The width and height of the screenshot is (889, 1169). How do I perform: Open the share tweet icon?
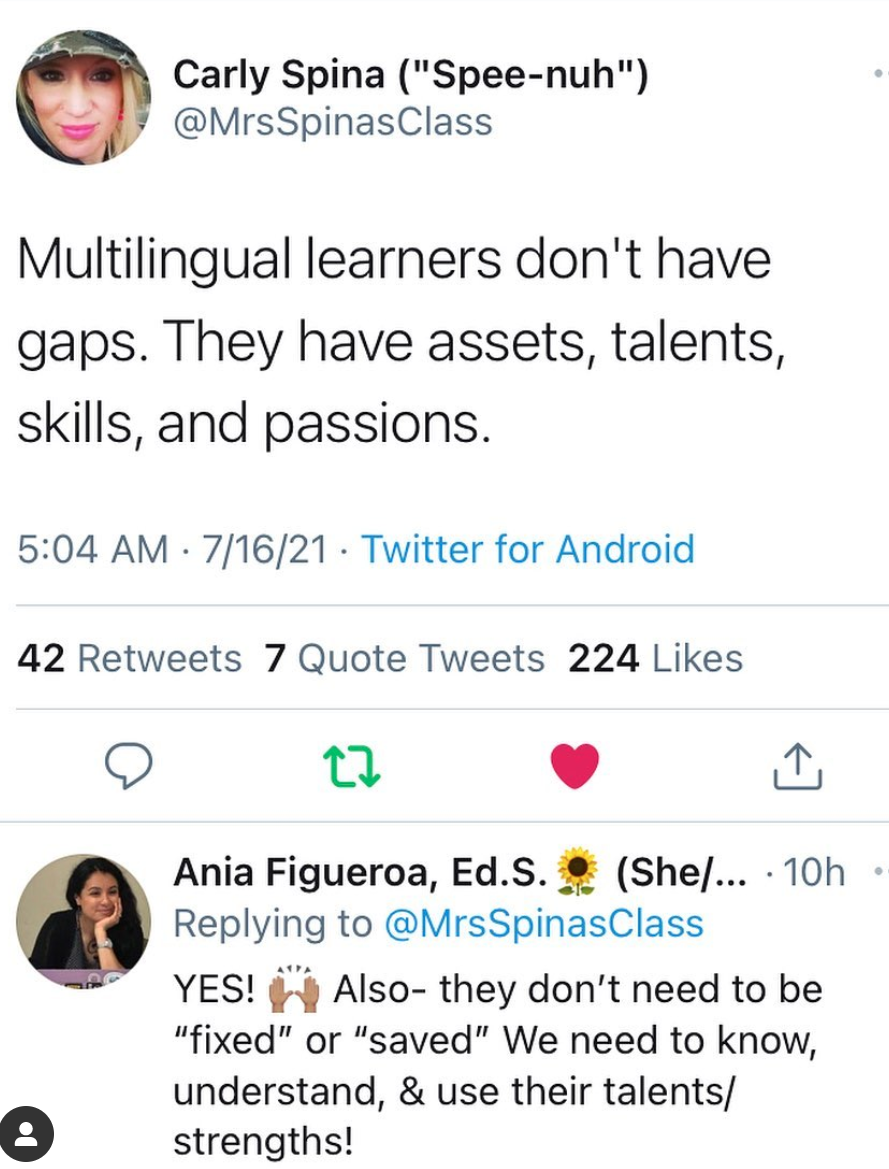tap(797, 766)
